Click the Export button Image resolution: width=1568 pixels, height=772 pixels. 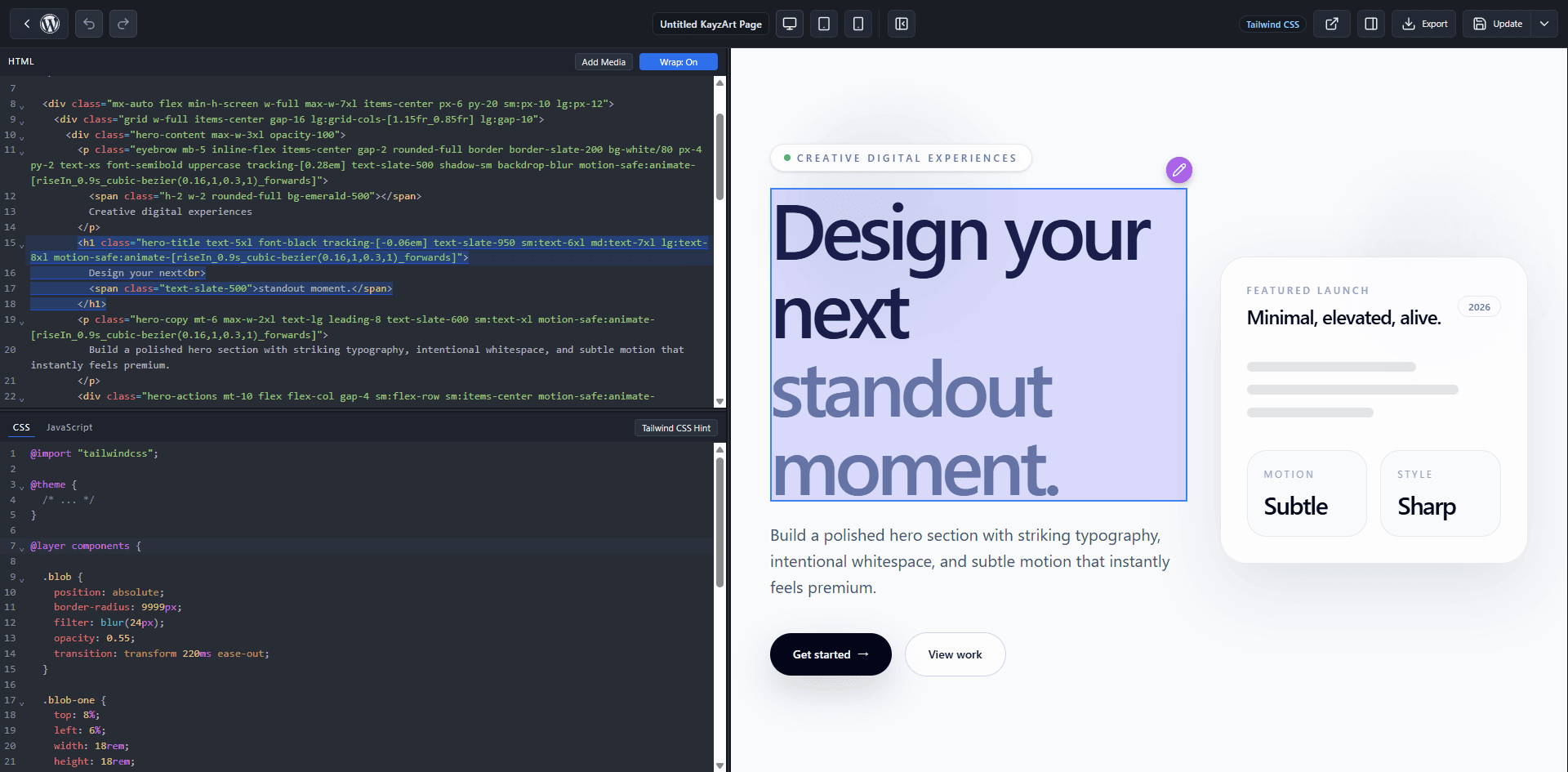point(1423,24)
